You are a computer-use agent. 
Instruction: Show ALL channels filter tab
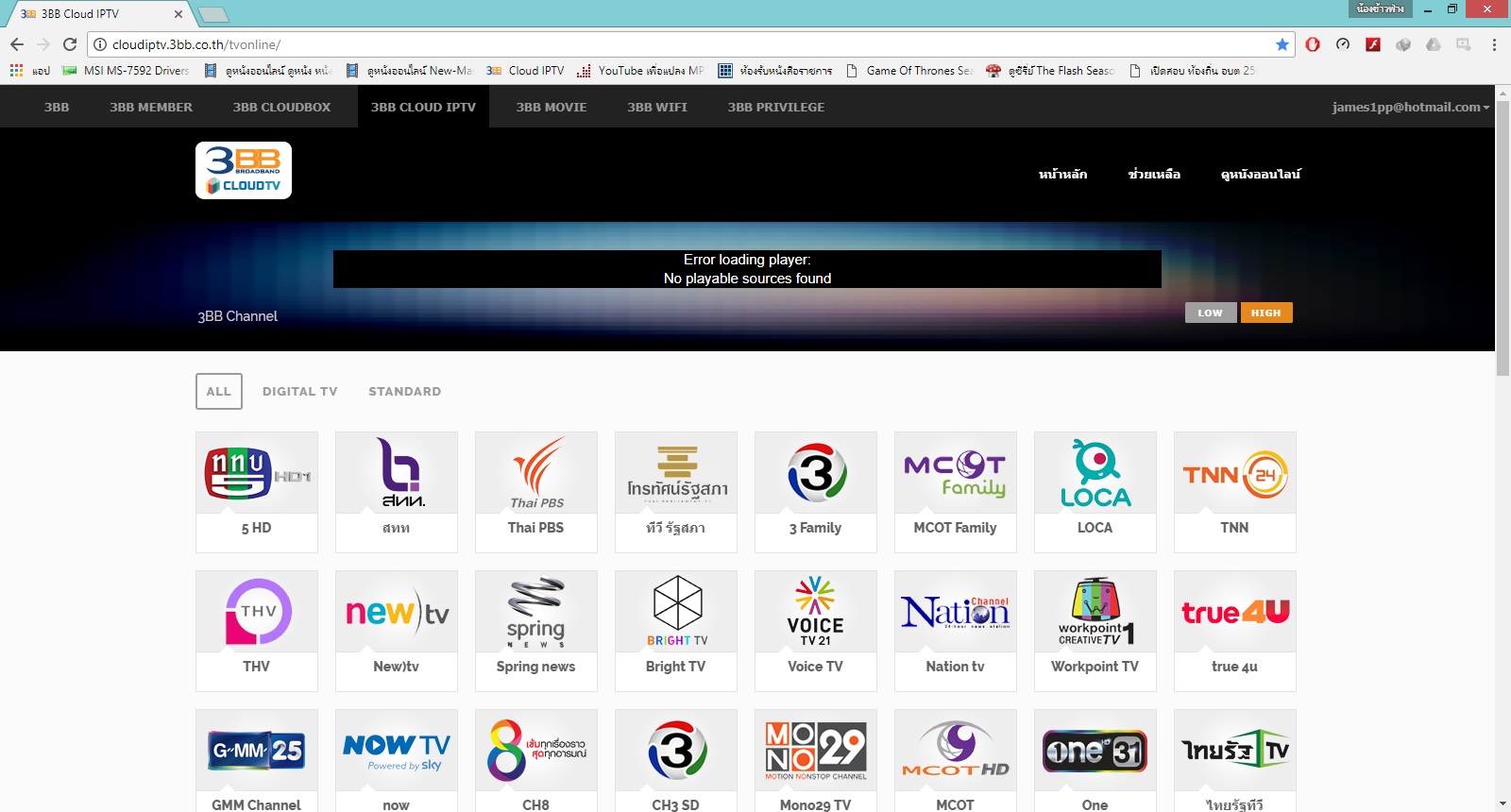point(219,391)
